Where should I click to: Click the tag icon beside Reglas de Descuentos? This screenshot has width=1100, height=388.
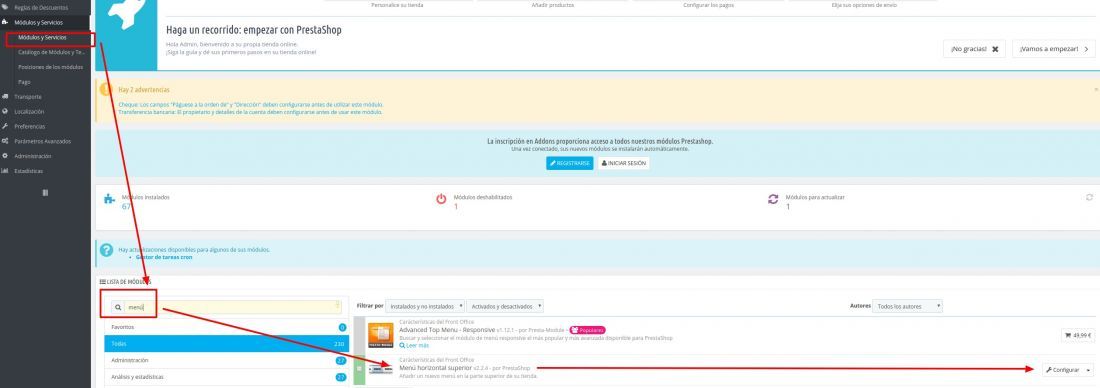point(5,8)
